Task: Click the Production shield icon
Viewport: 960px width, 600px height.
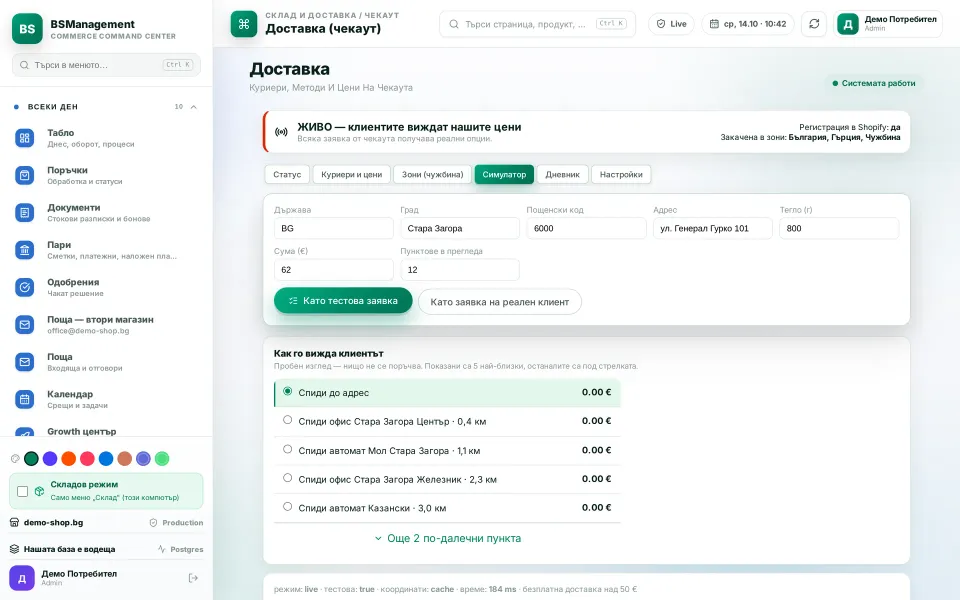Action: (x=154, y=522)
